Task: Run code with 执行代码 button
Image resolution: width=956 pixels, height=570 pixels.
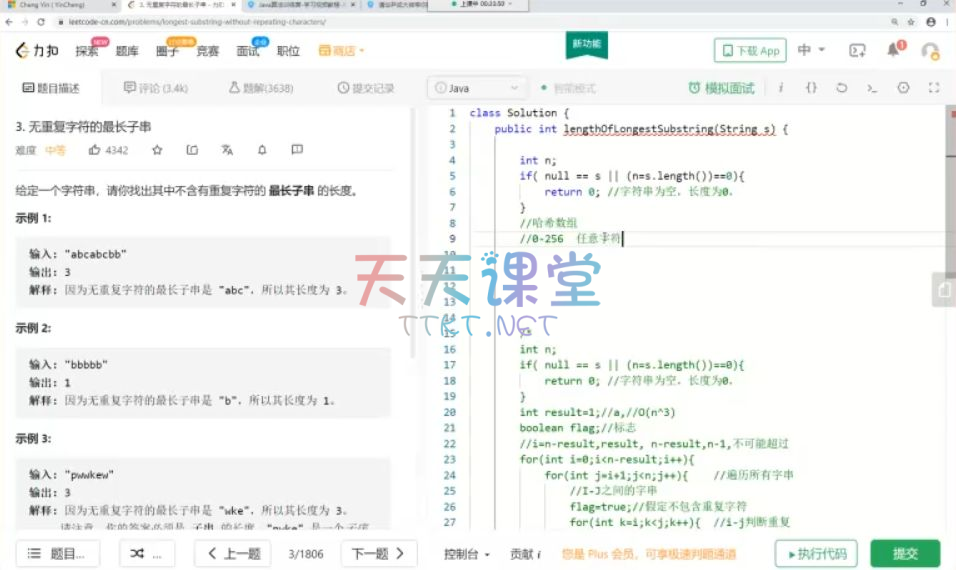Action: [816, 553]
